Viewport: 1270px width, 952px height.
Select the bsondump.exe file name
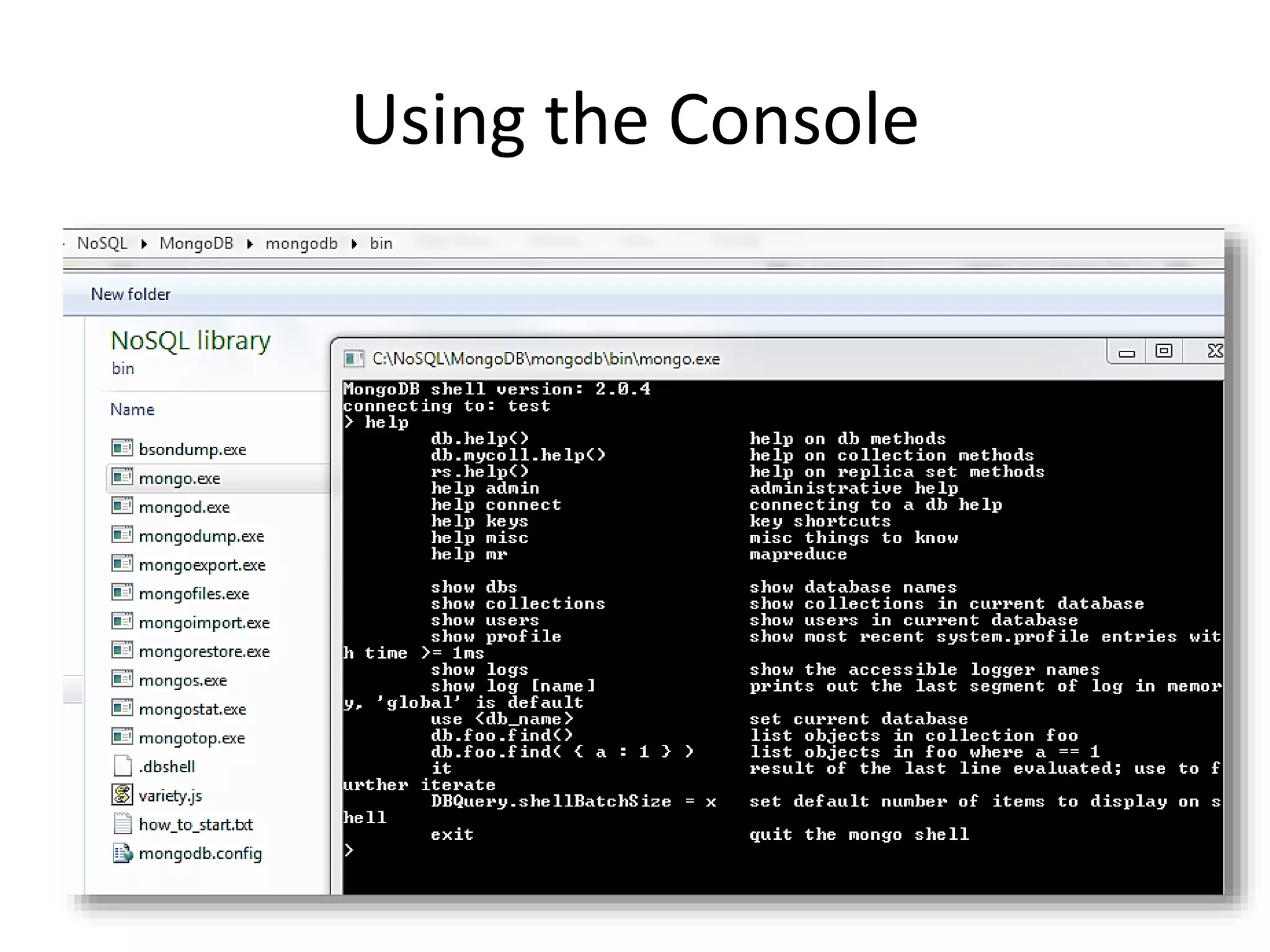[x=193, y=449]
